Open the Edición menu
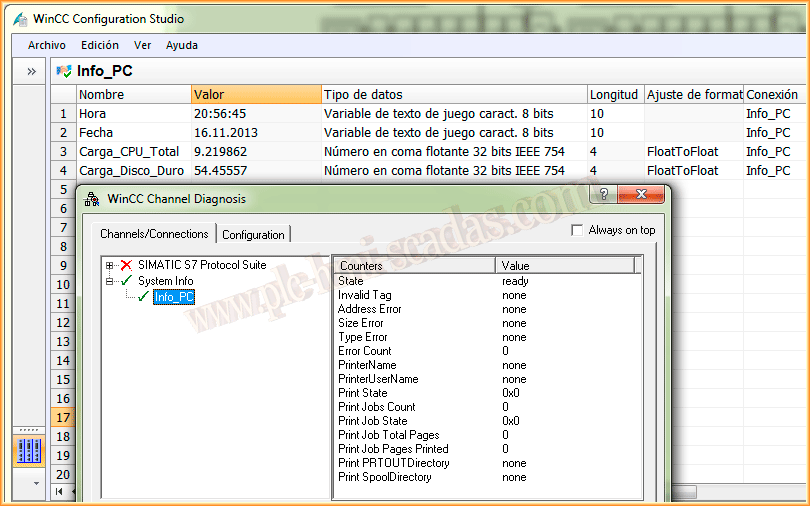 coord(100,45)
